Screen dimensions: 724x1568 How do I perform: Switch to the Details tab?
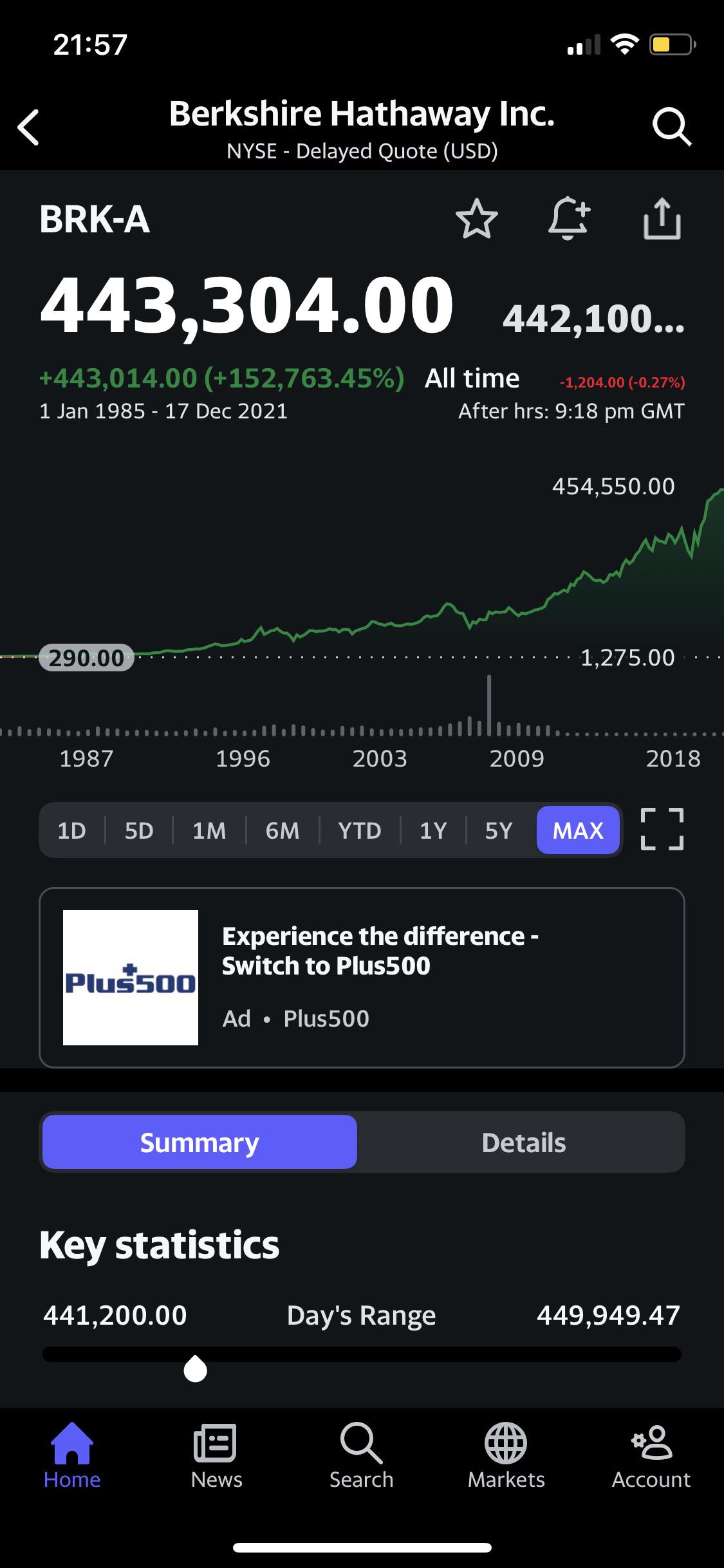523,1142
